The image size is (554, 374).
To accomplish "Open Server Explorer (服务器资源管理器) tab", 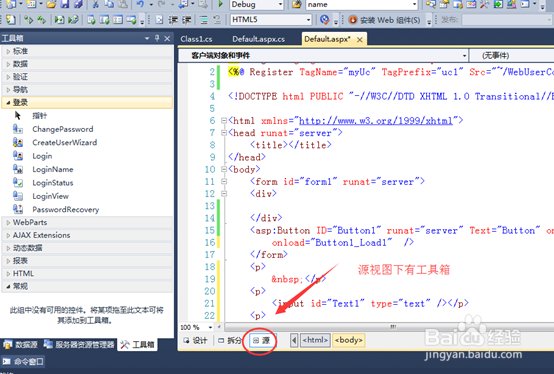I will [79, 344].
